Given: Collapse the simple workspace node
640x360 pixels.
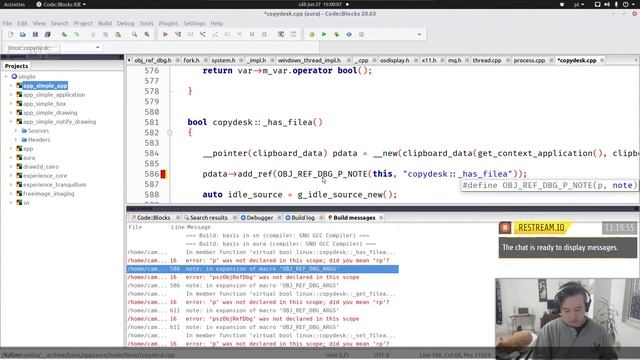Looking at the screenshot, I should (6, 77).
